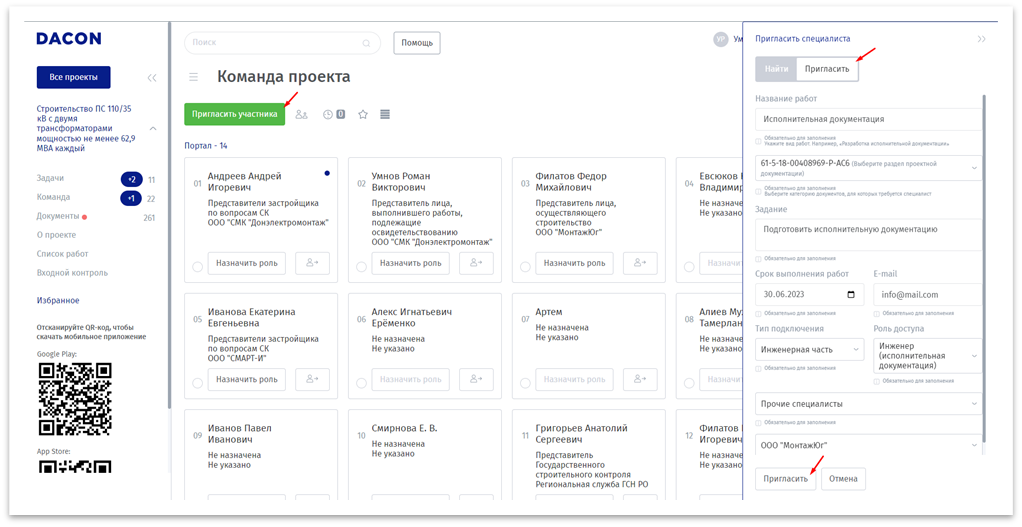Open the Тип подключения dropdown
Viewport: 1022px width, 527px height.
[809, 349]
